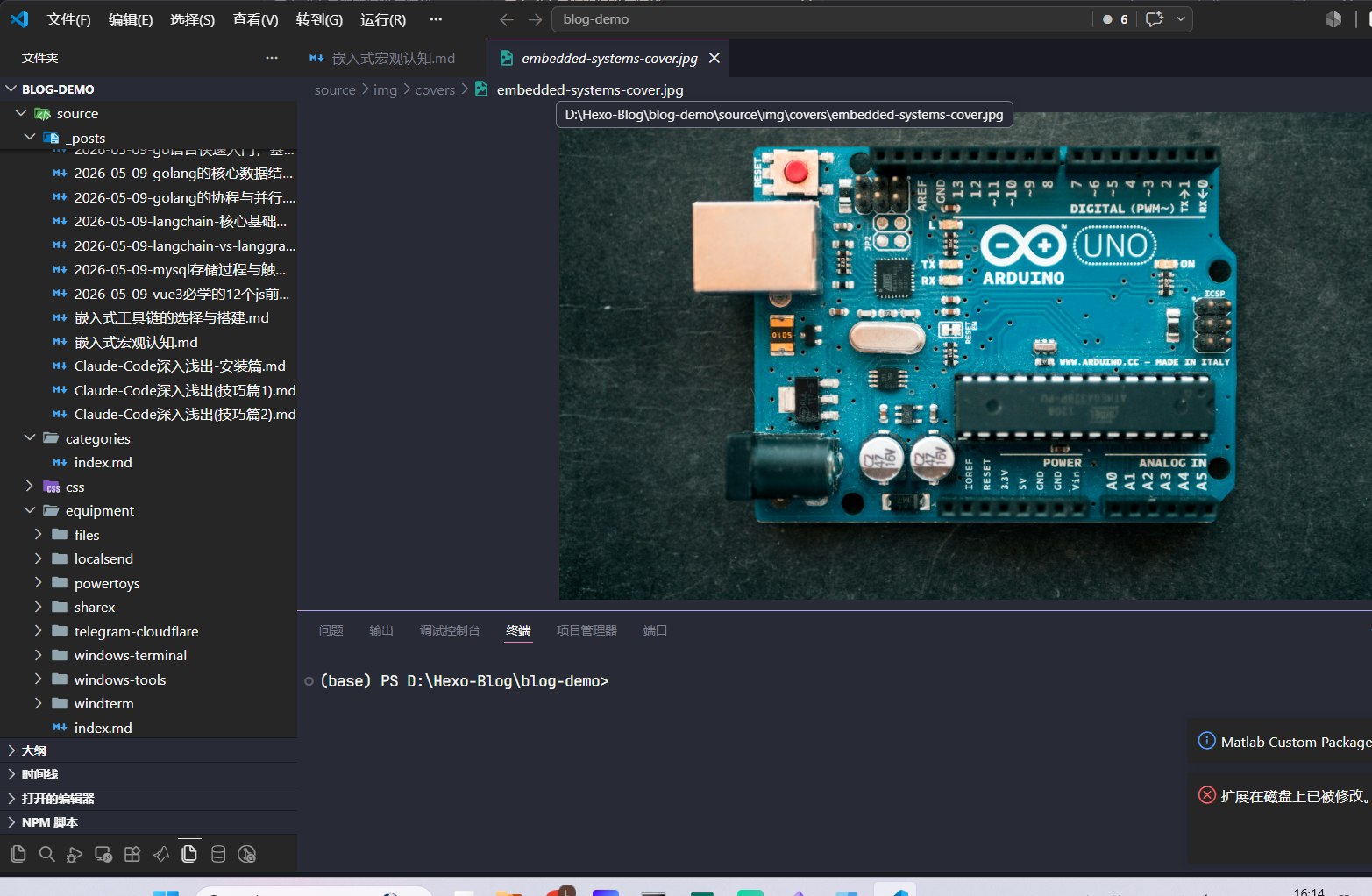Expand the powertoys folder
Viewport: 1372px width, 896px height.
(38, 582)
